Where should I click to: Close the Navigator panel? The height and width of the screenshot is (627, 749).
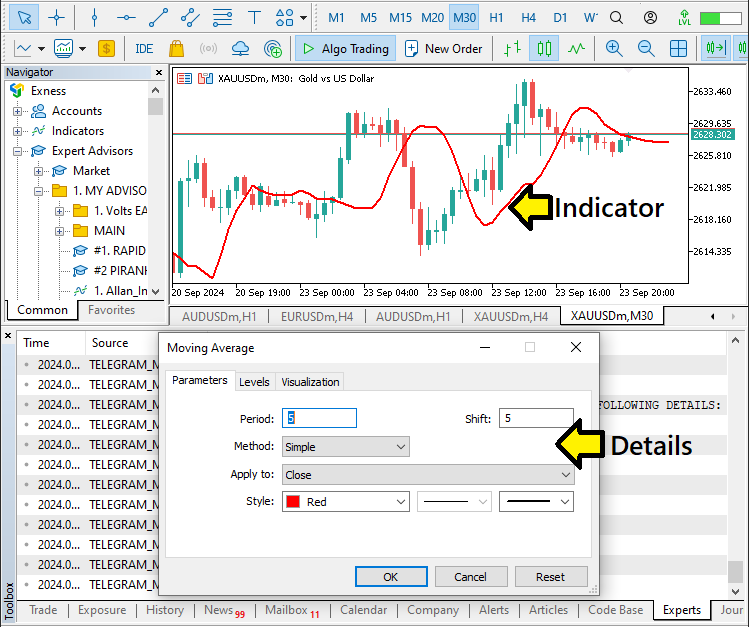[x=159, y=73]
